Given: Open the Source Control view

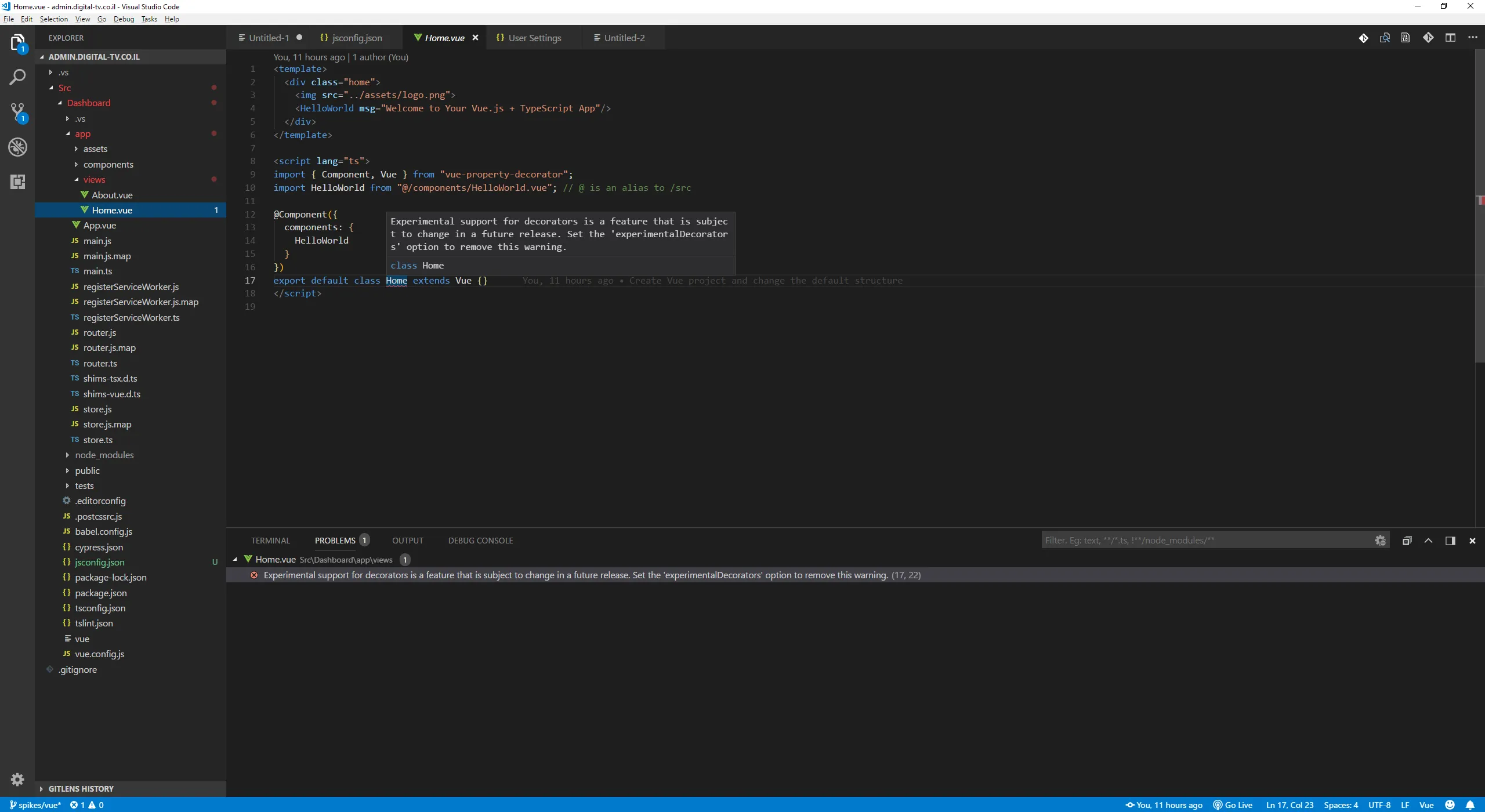Looking at the screenshot, I should (x=17, y=112).
